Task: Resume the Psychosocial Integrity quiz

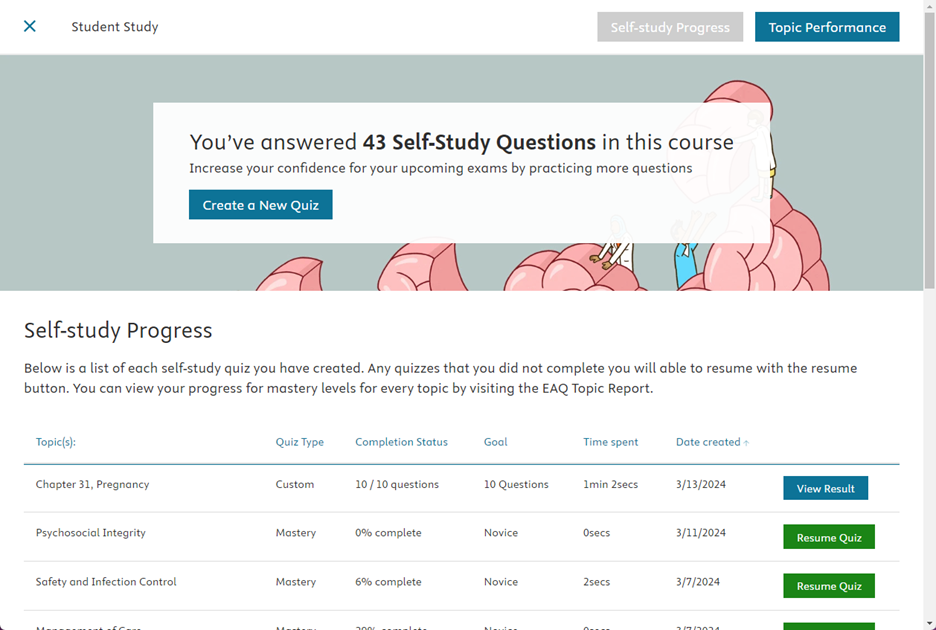Action: click(828, 536)
